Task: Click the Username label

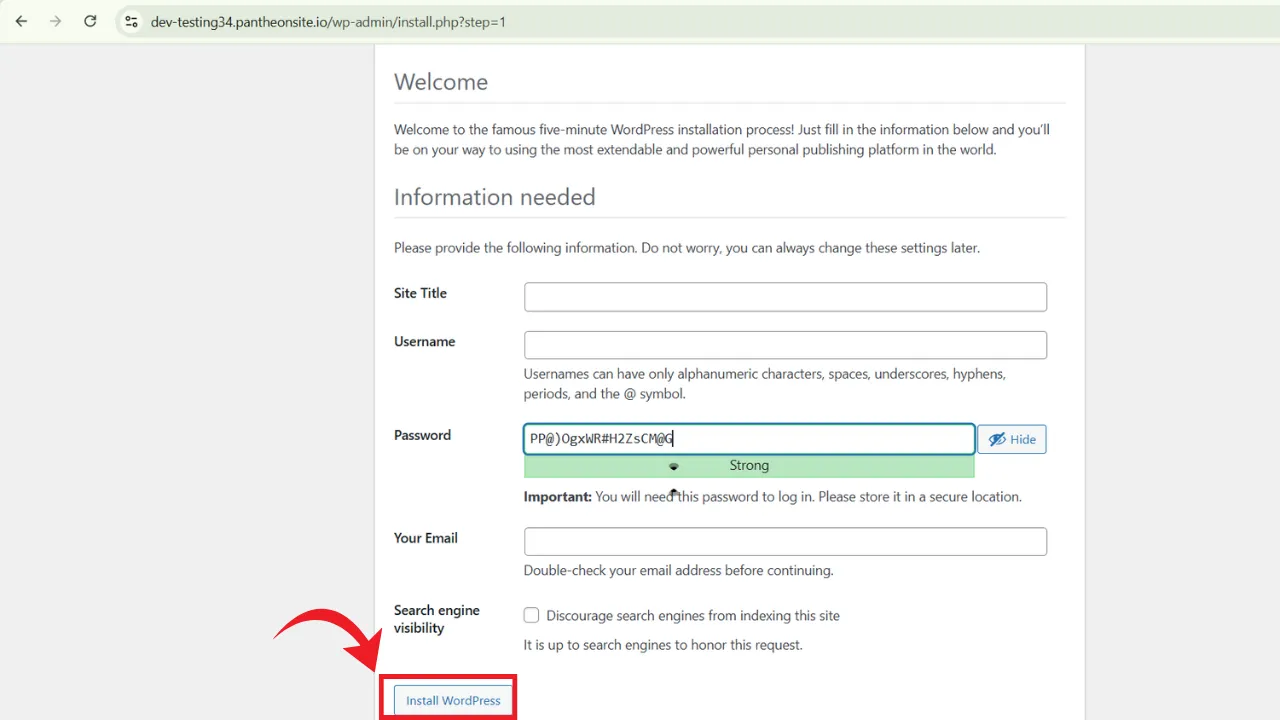Action: coord(424,341)
